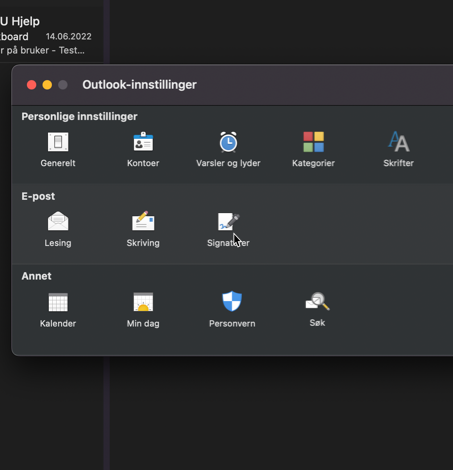Click the E-post section heading
Viewport: 453px width, 470px height.
[38, 196]
